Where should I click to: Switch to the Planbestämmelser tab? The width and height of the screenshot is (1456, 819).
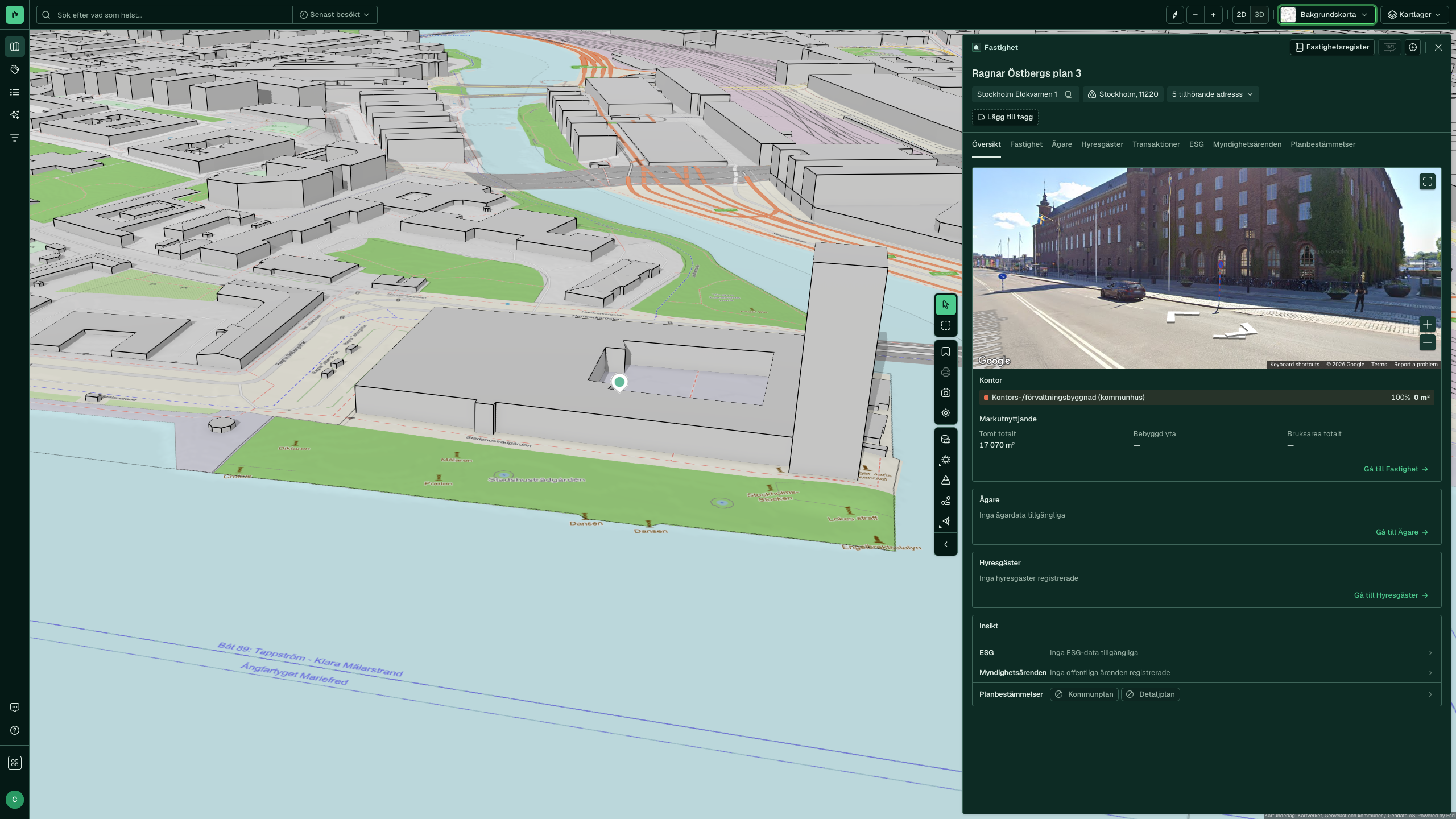1323,144
